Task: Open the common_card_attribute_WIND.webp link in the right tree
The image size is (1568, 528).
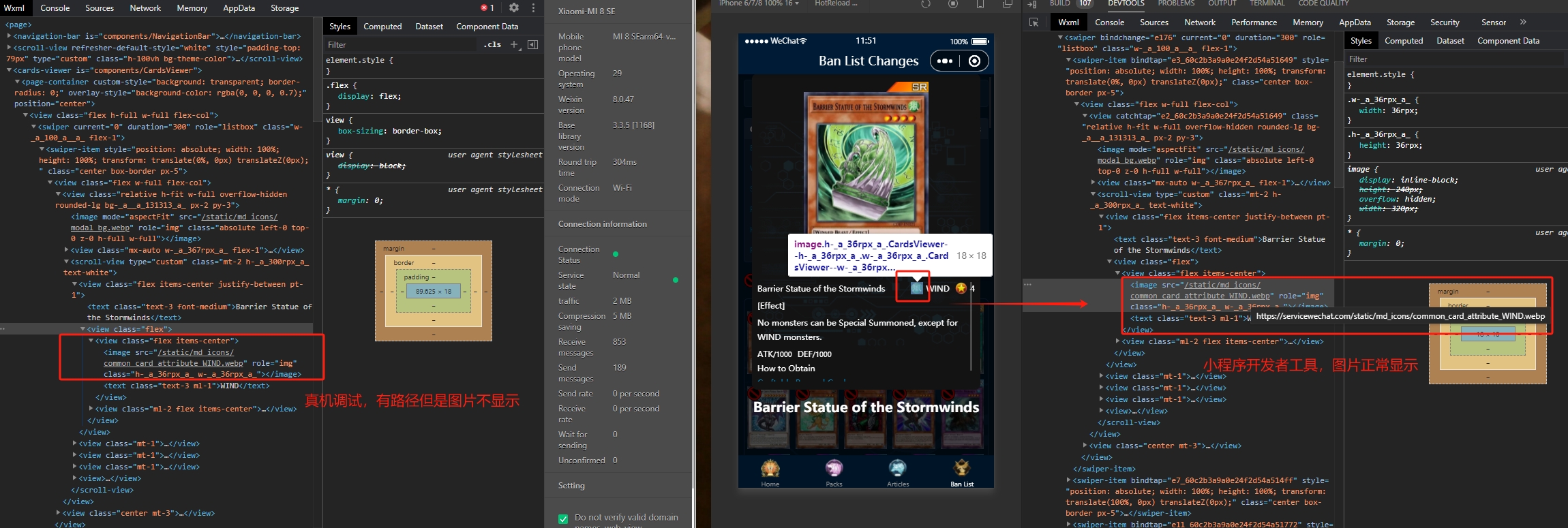Action: [x=1200, y=296]
